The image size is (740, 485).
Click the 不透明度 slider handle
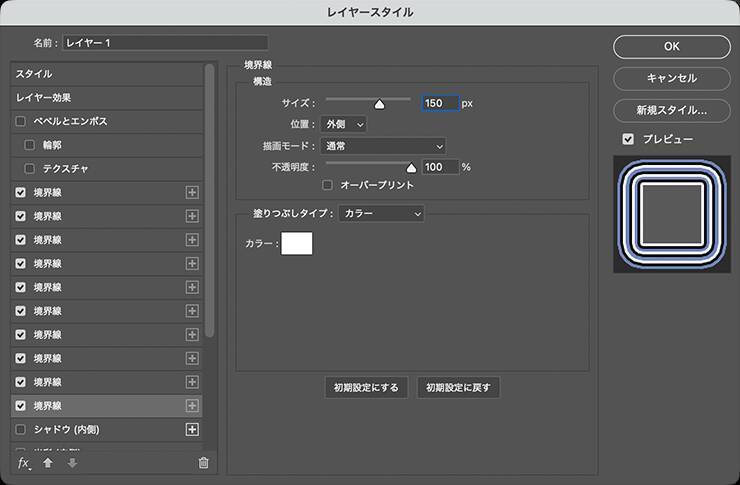(411, 168)
